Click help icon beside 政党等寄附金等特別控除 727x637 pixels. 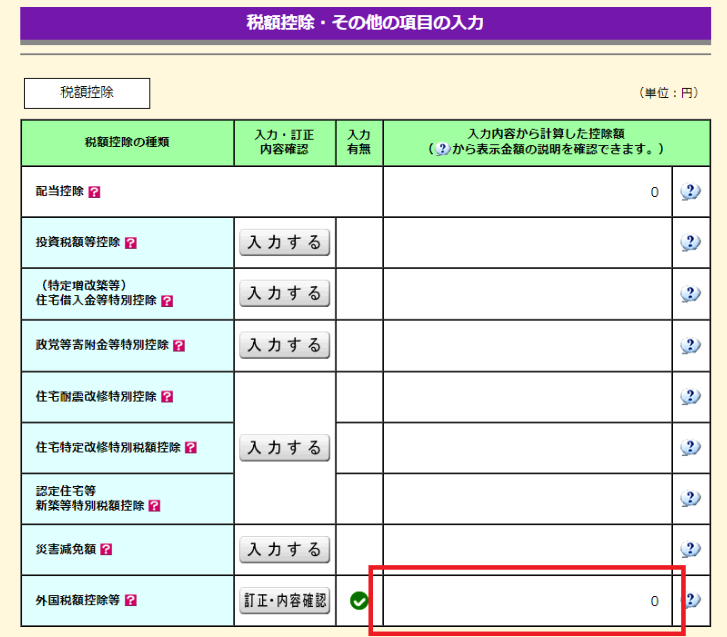pyautogui.click(x=179, y=345)
